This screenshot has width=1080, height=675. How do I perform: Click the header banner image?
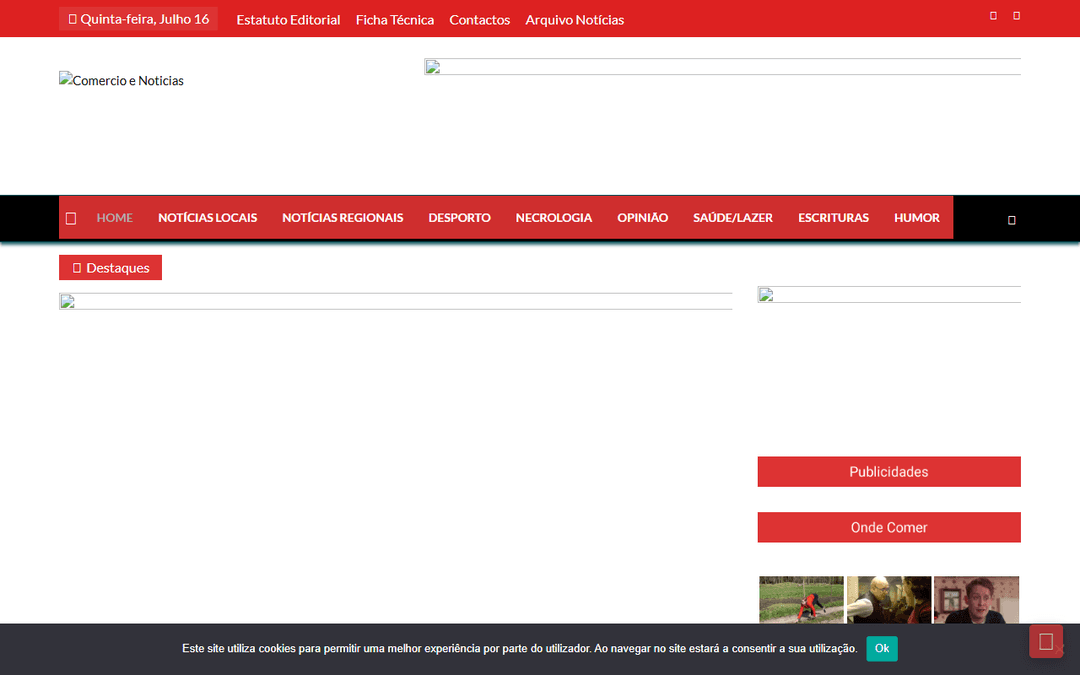(722, 67)
